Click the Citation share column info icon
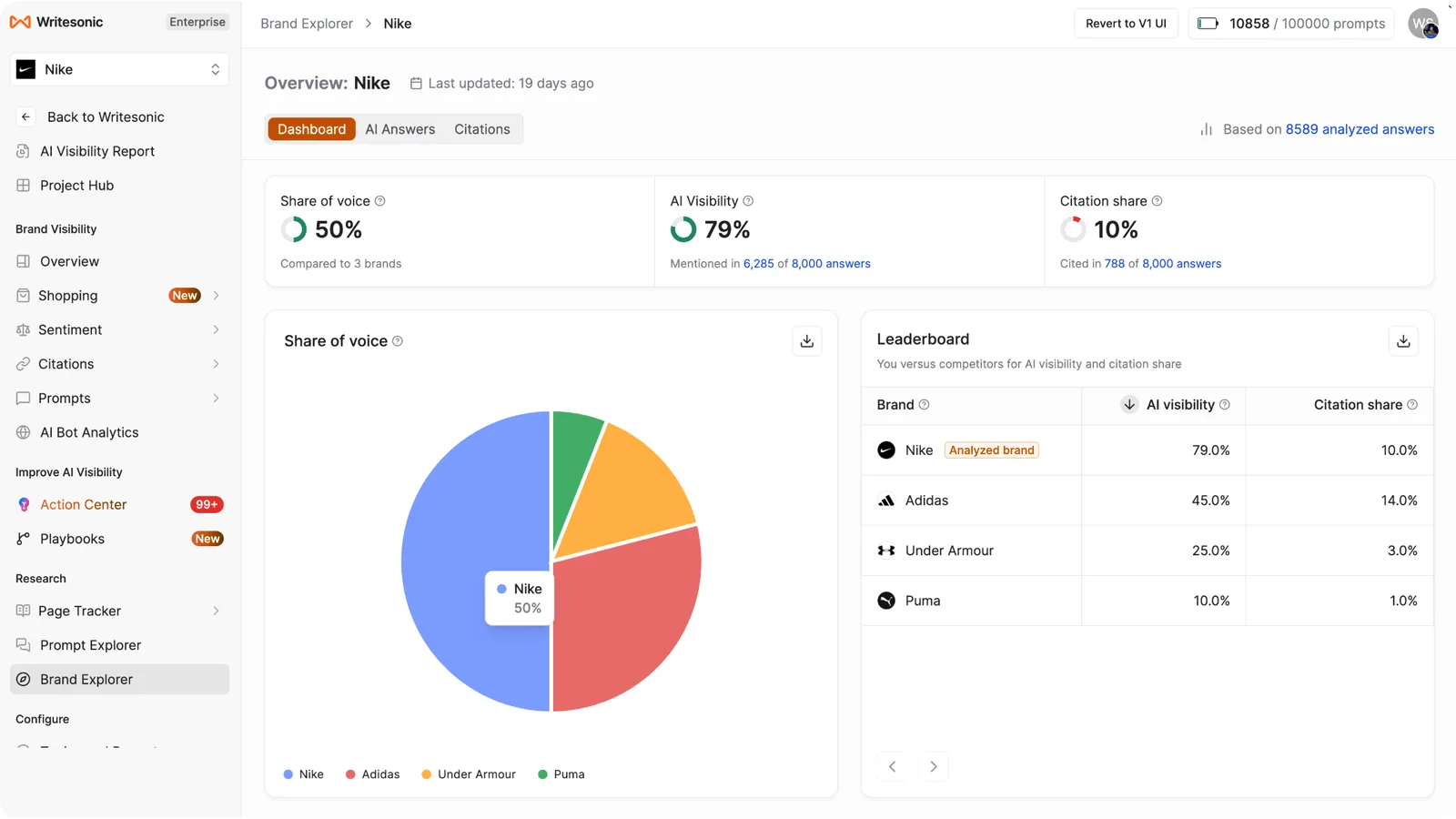 pyautogui.click(x=1412, y=405)
